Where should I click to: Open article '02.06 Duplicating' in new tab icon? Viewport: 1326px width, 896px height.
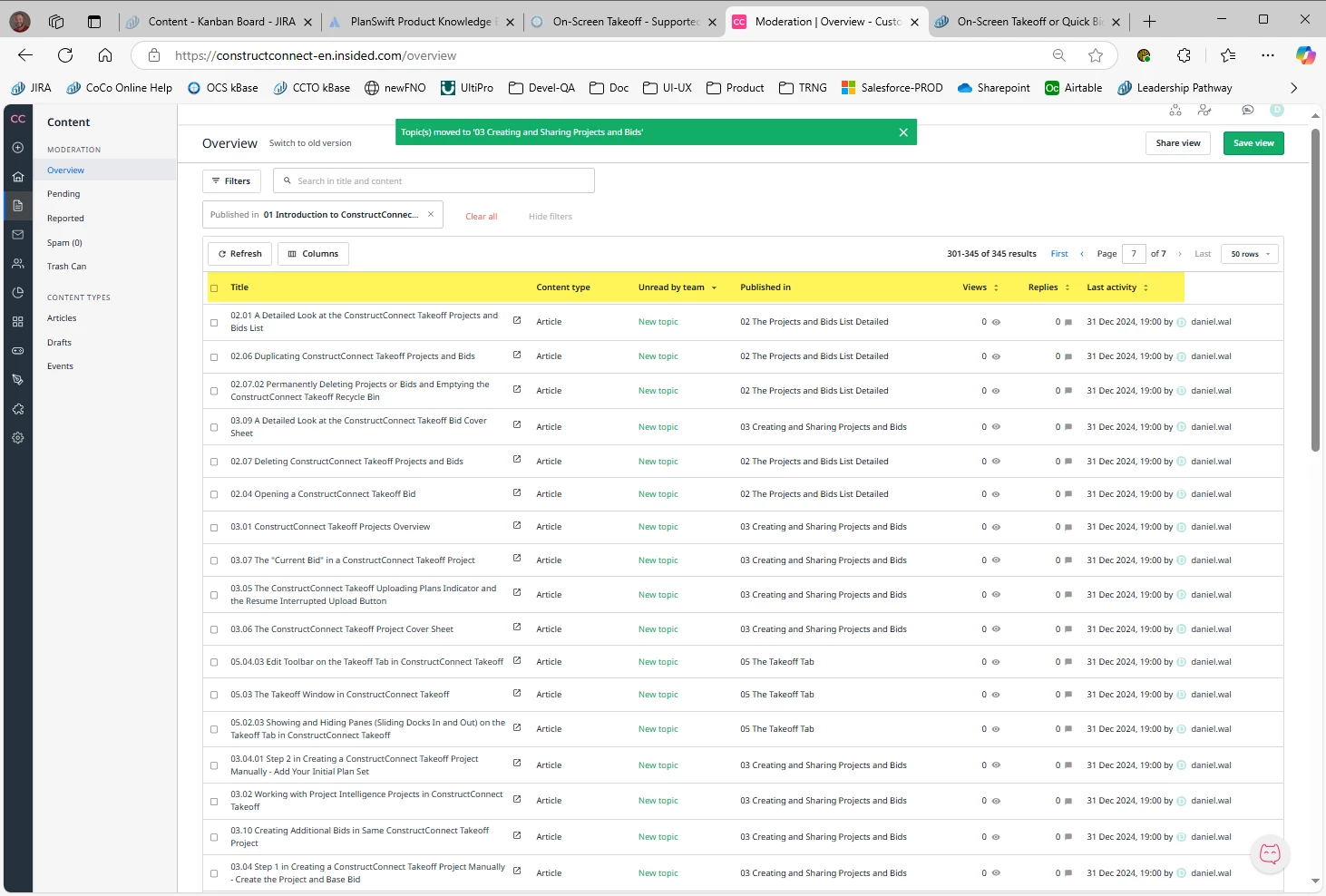coord(517,355)
